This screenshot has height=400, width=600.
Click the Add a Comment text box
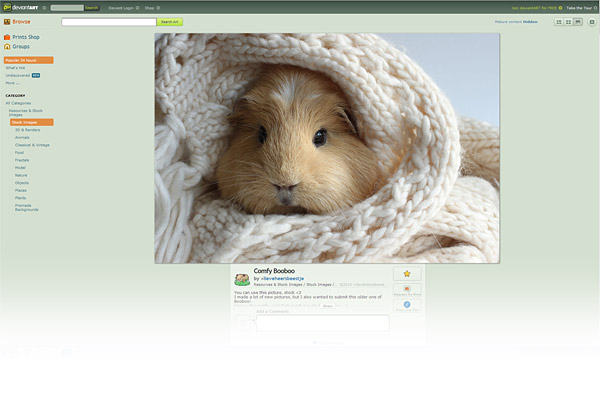point(321,323)
